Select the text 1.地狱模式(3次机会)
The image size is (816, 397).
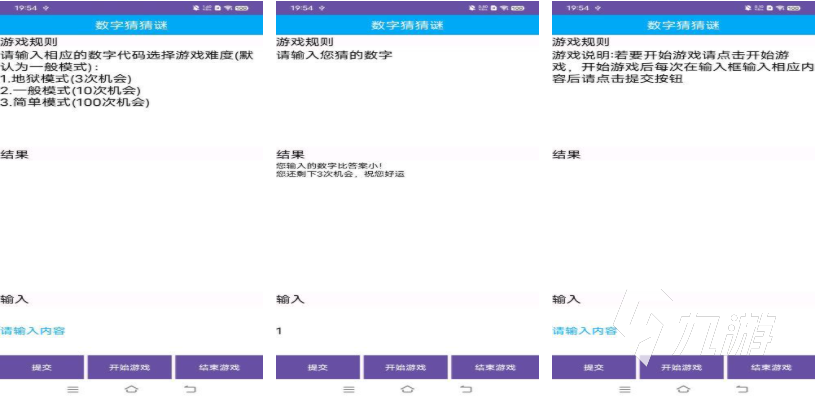pyautogui.click(x=66, y=79)
